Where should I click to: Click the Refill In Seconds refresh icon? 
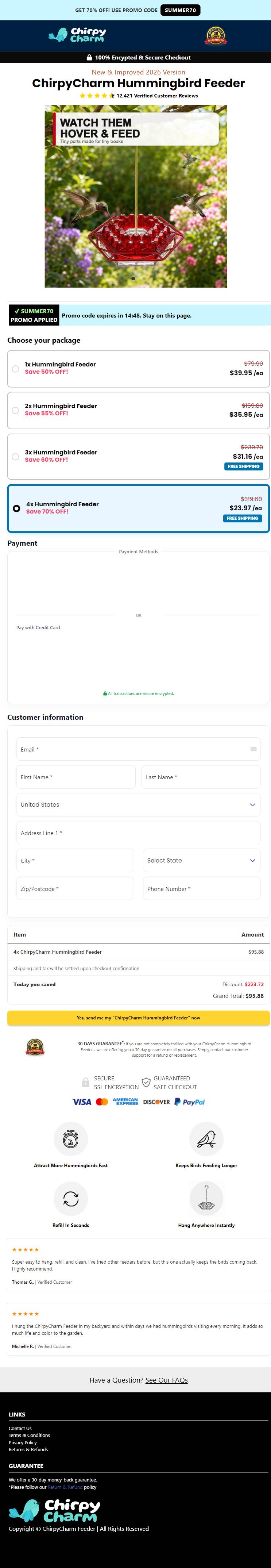tap(70, 1198)
